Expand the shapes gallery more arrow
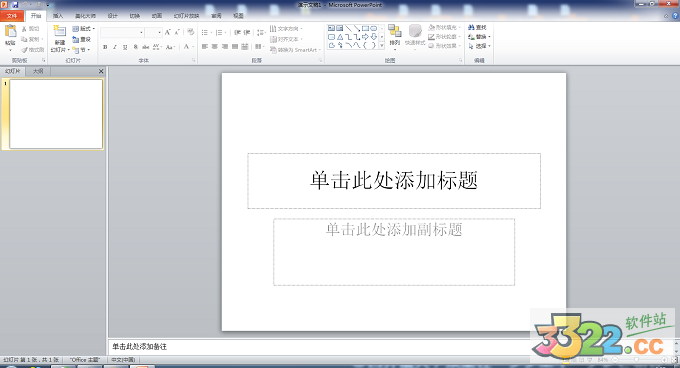 pos(382,46)
